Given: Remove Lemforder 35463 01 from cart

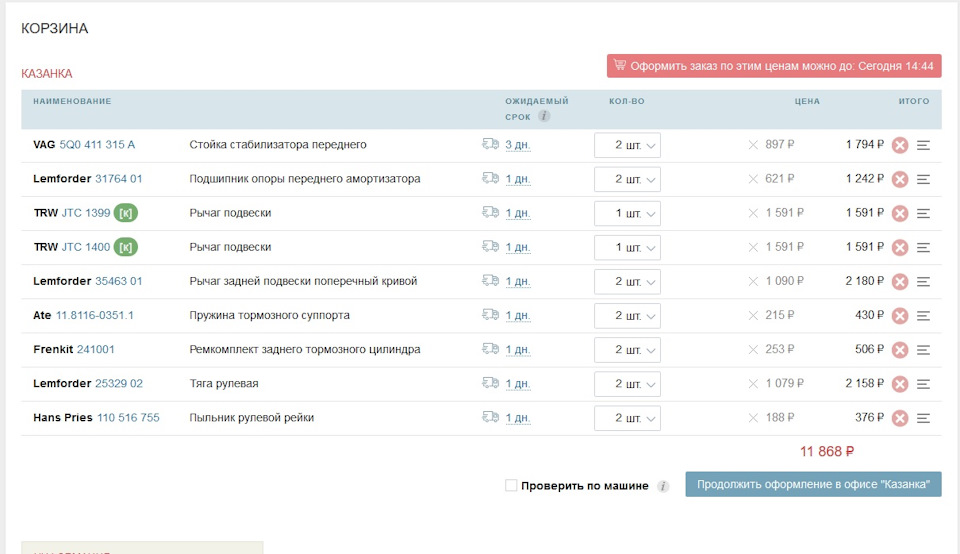Looking at the screenshot, I should pos(899,282).
